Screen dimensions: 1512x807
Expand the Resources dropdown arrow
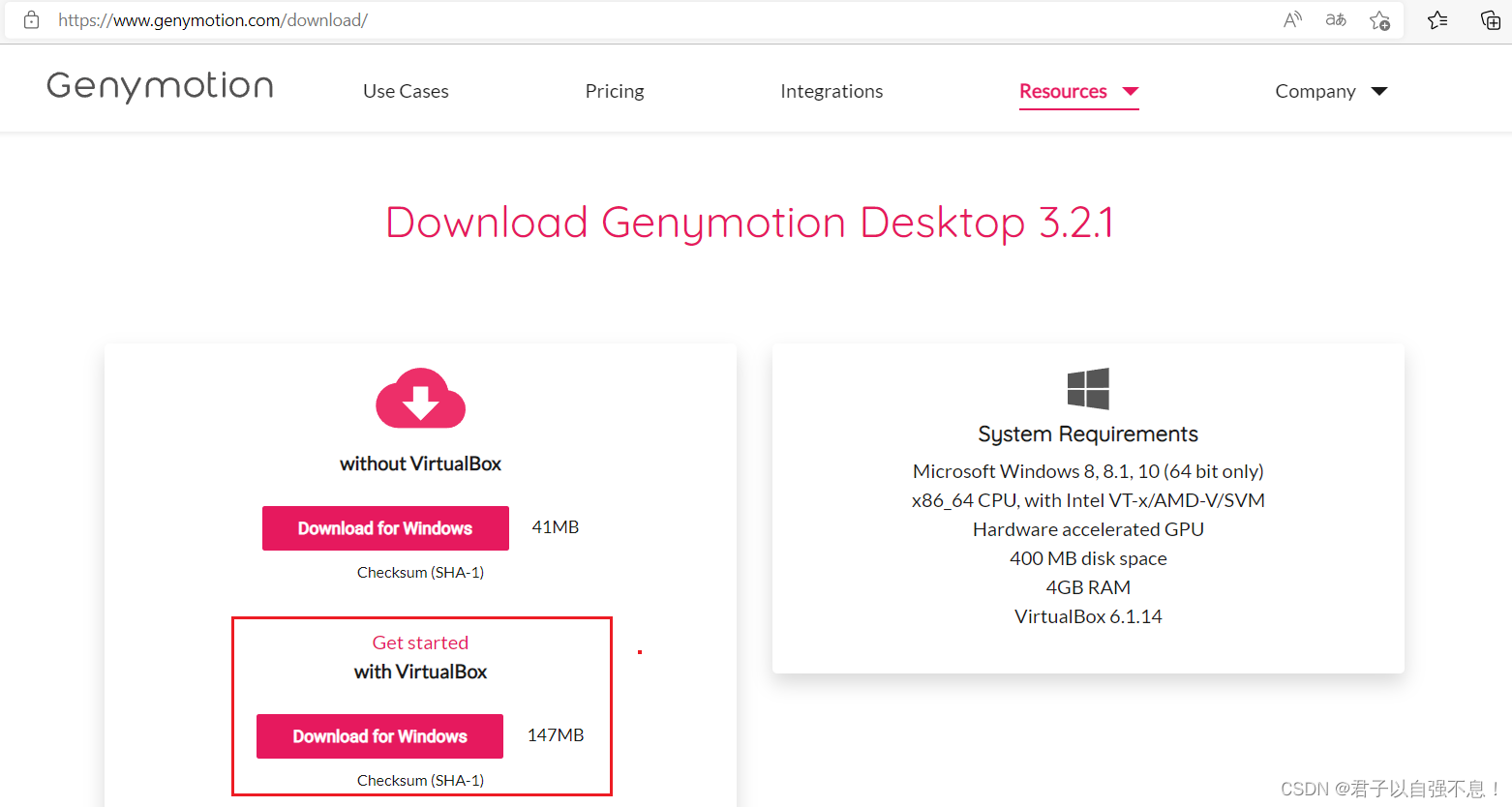1130,91
